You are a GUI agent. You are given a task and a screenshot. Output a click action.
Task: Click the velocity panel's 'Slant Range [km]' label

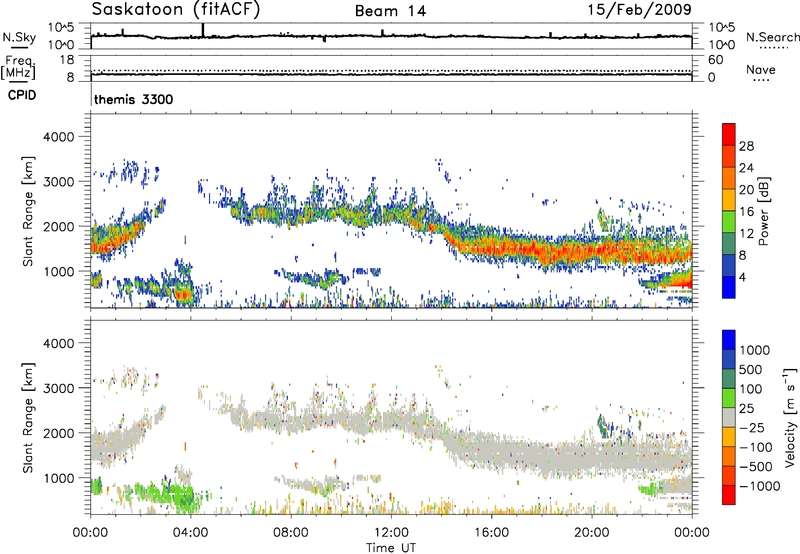coord(28,417)
